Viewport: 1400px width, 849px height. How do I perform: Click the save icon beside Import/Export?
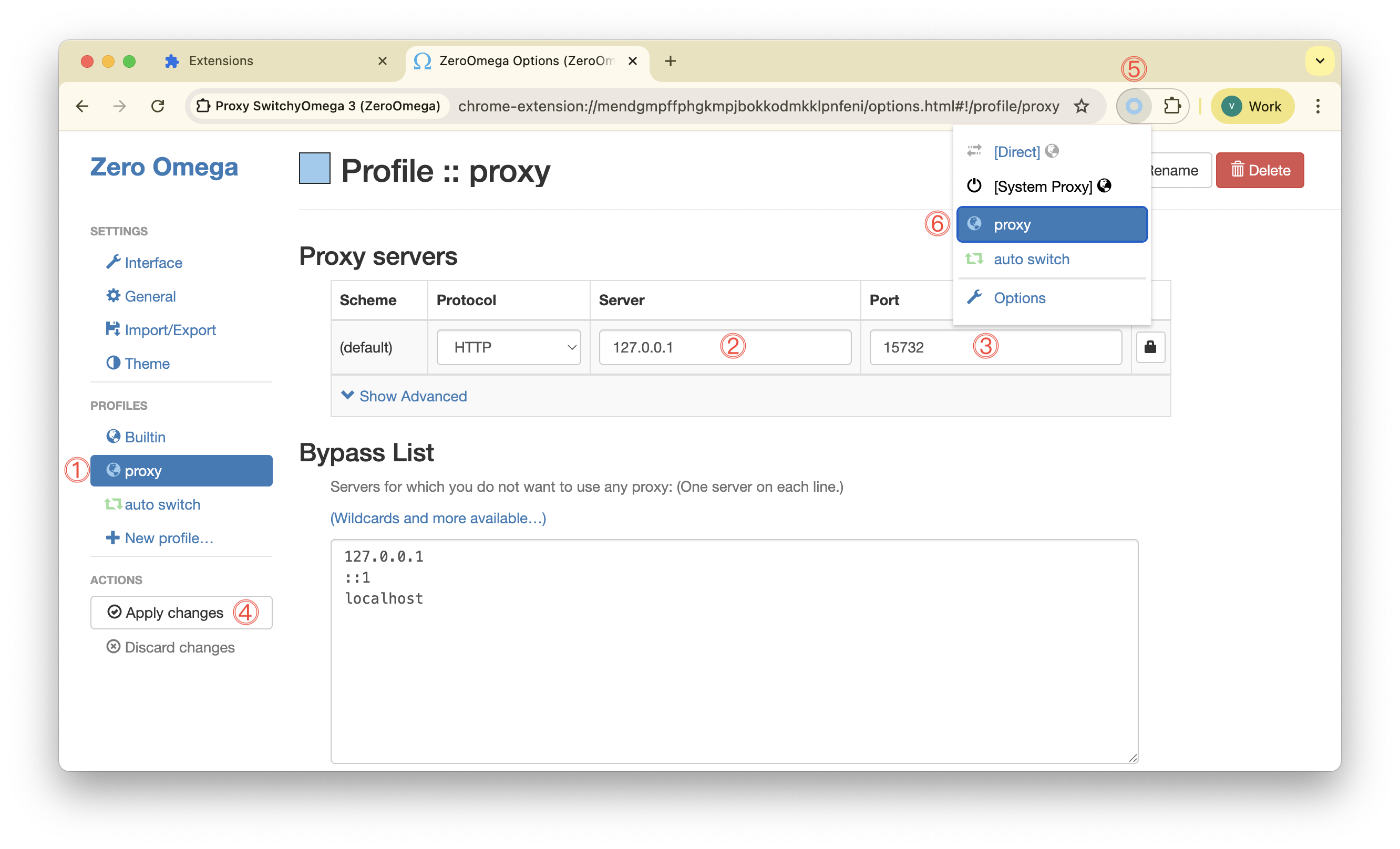[113, 329]
